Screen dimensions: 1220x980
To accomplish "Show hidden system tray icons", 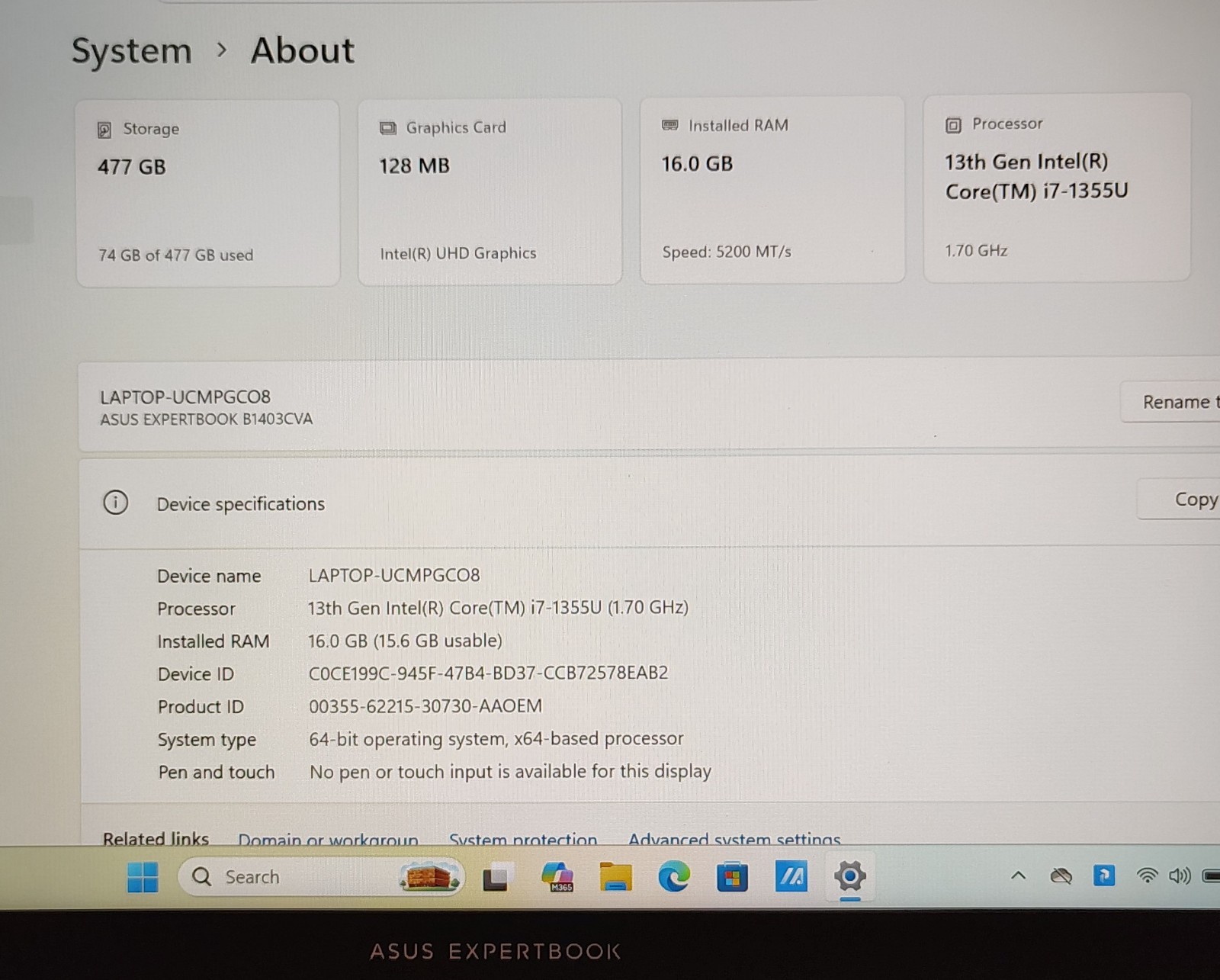I will tap(1018, 876).
